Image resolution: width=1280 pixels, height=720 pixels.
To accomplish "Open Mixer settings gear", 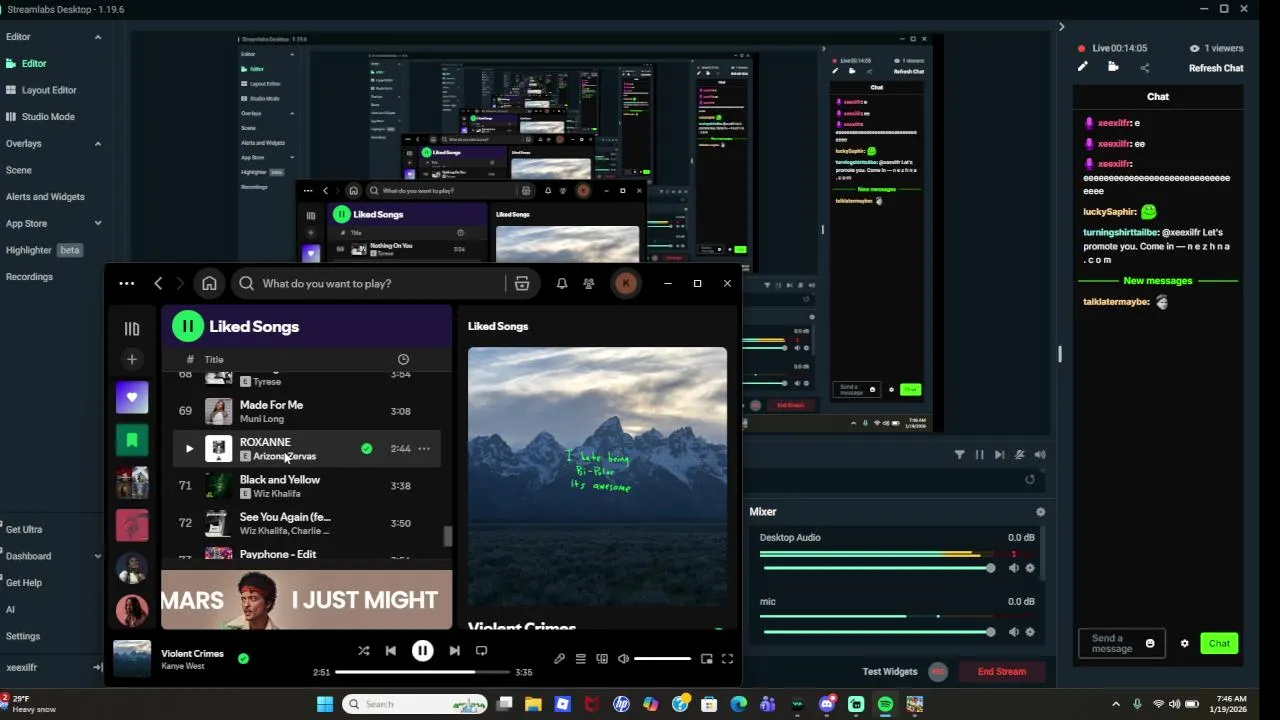I will (x=1041, y=512).
